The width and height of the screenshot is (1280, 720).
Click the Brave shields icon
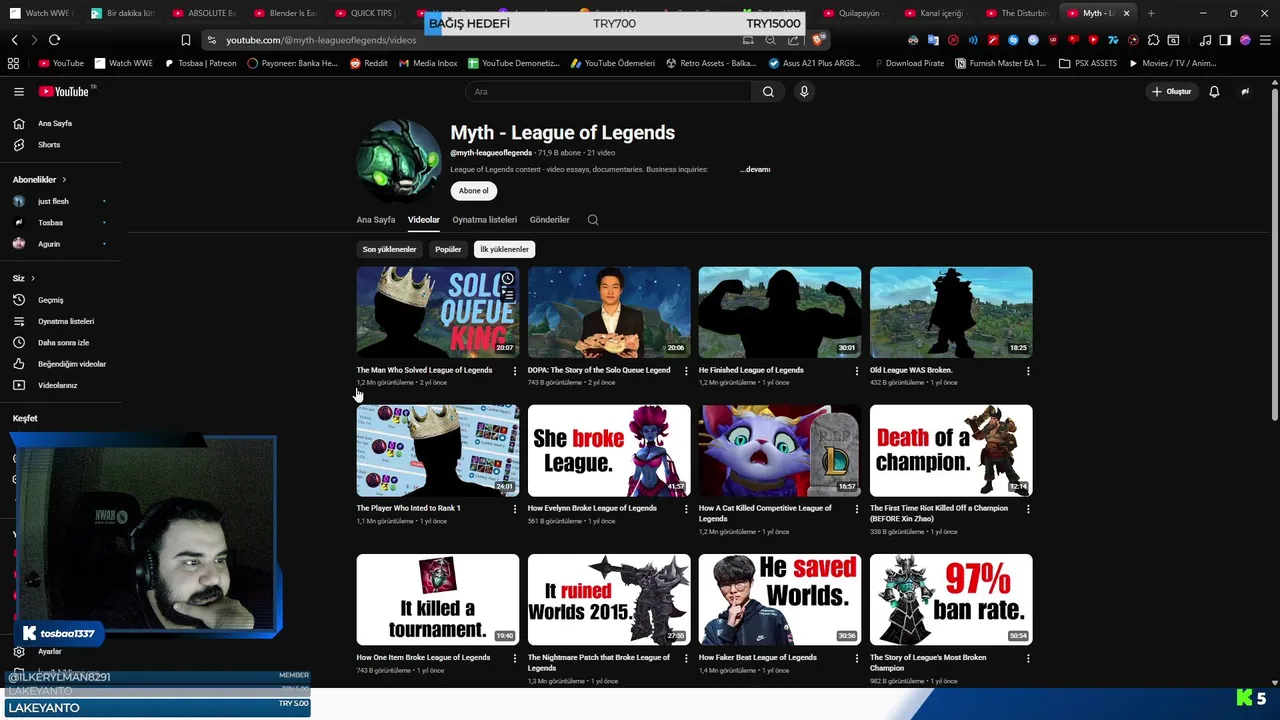coord(817,40)
